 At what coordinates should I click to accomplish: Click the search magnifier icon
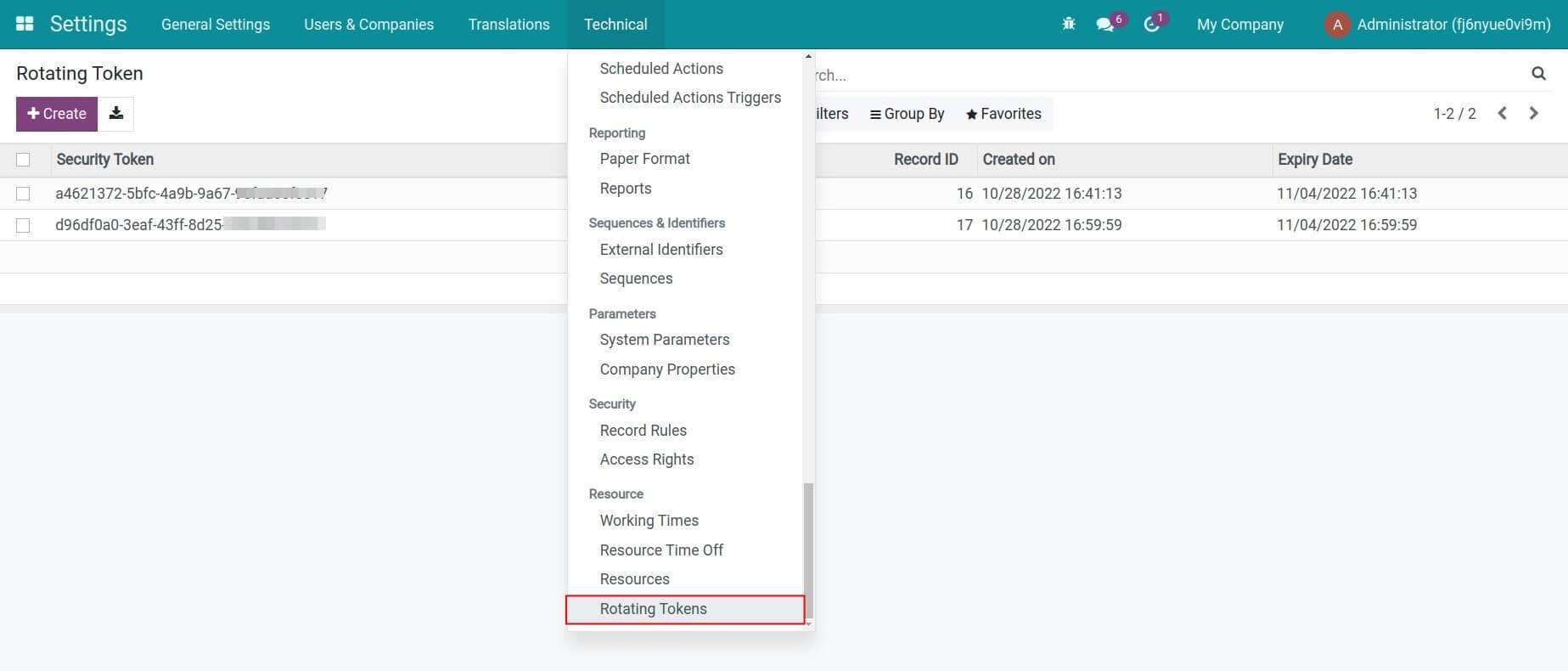click(1537, 74)
